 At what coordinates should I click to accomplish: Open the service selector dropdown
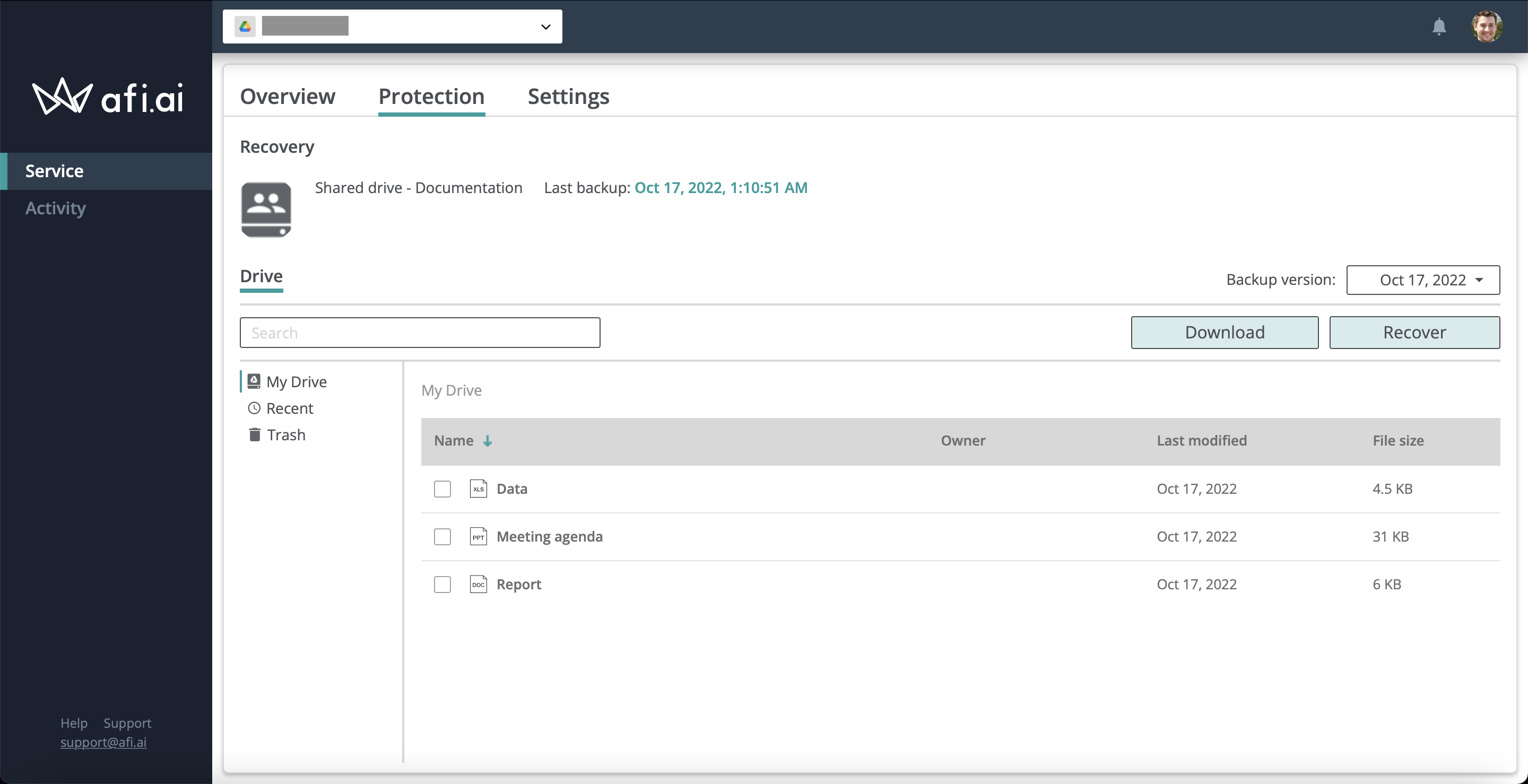coord(392,27)
